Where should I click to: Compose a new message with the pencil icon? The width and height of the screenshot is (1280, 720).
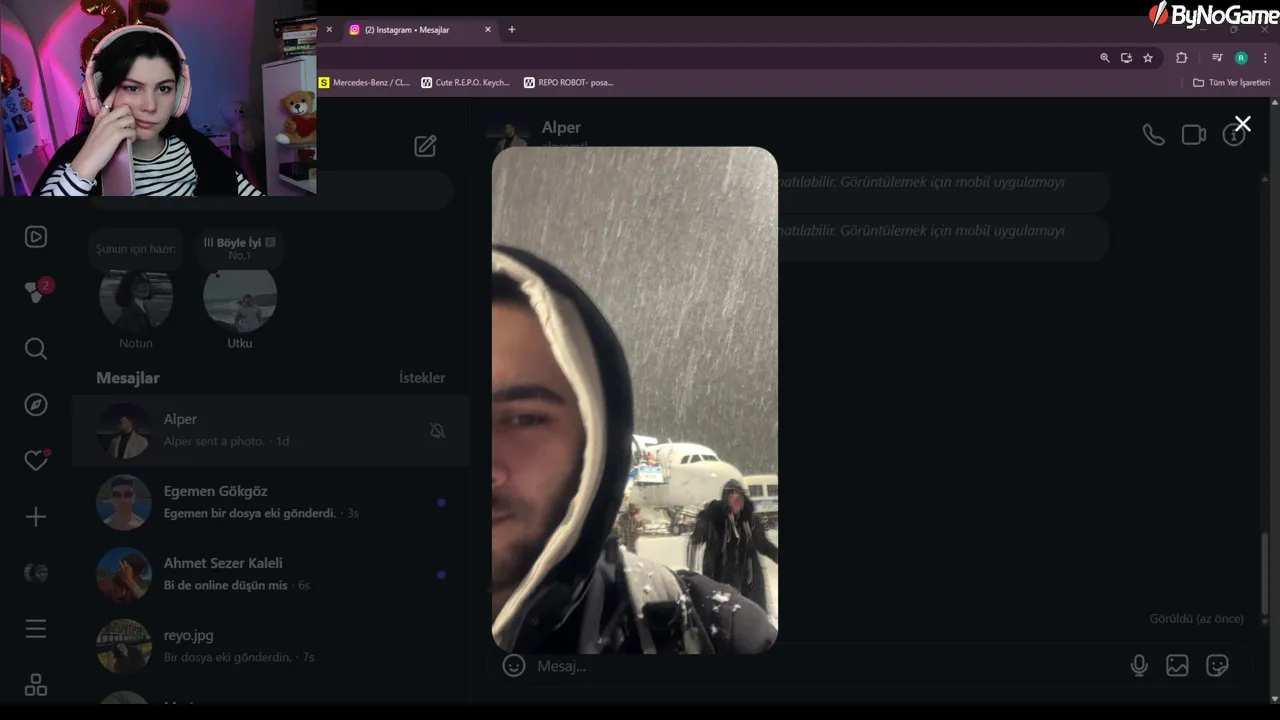click(425, 146)
